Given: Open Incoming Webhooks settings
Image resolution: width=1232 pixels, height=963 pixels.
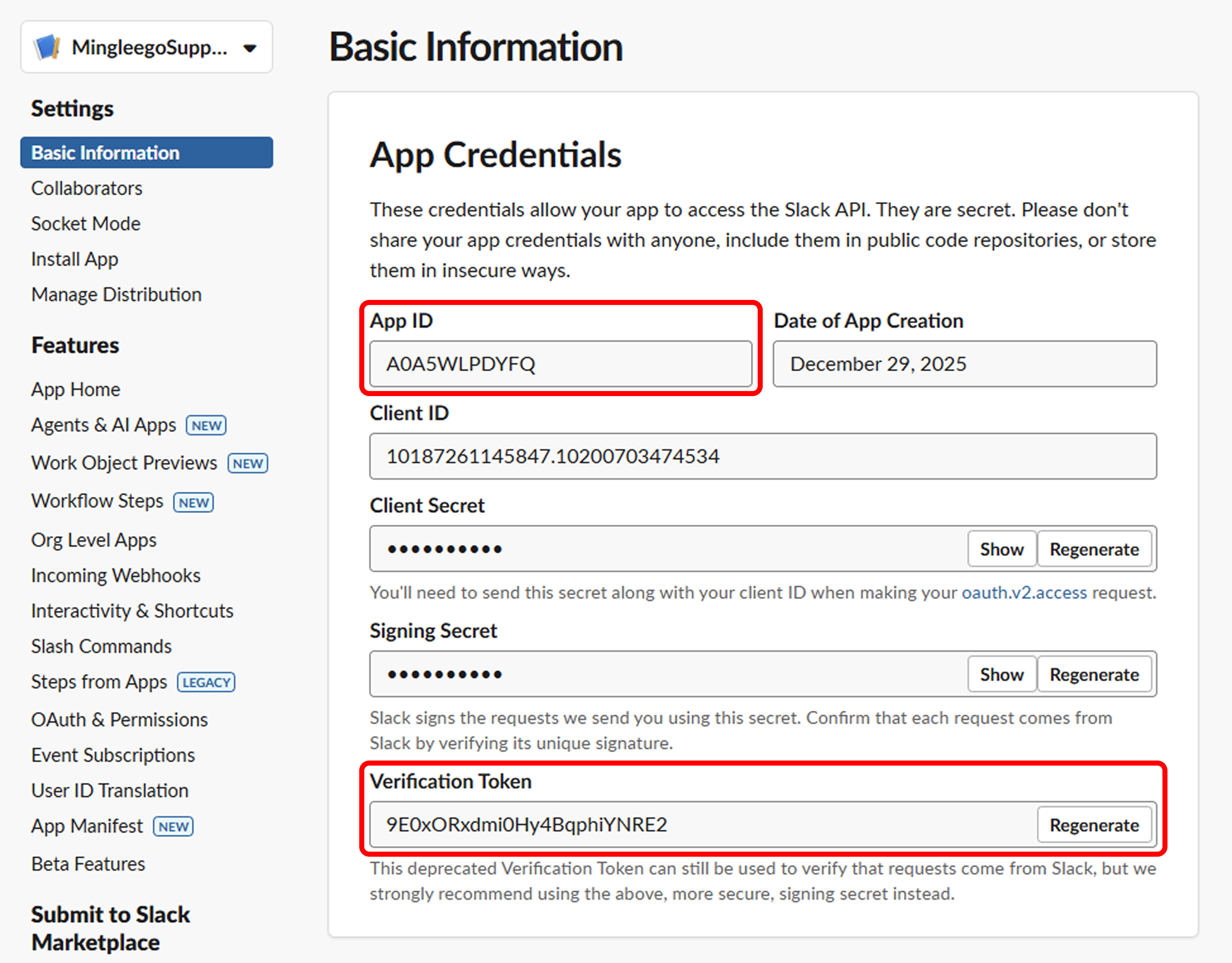Looking at the screenshot, I should pyautogui.click(x=116, y=576).
